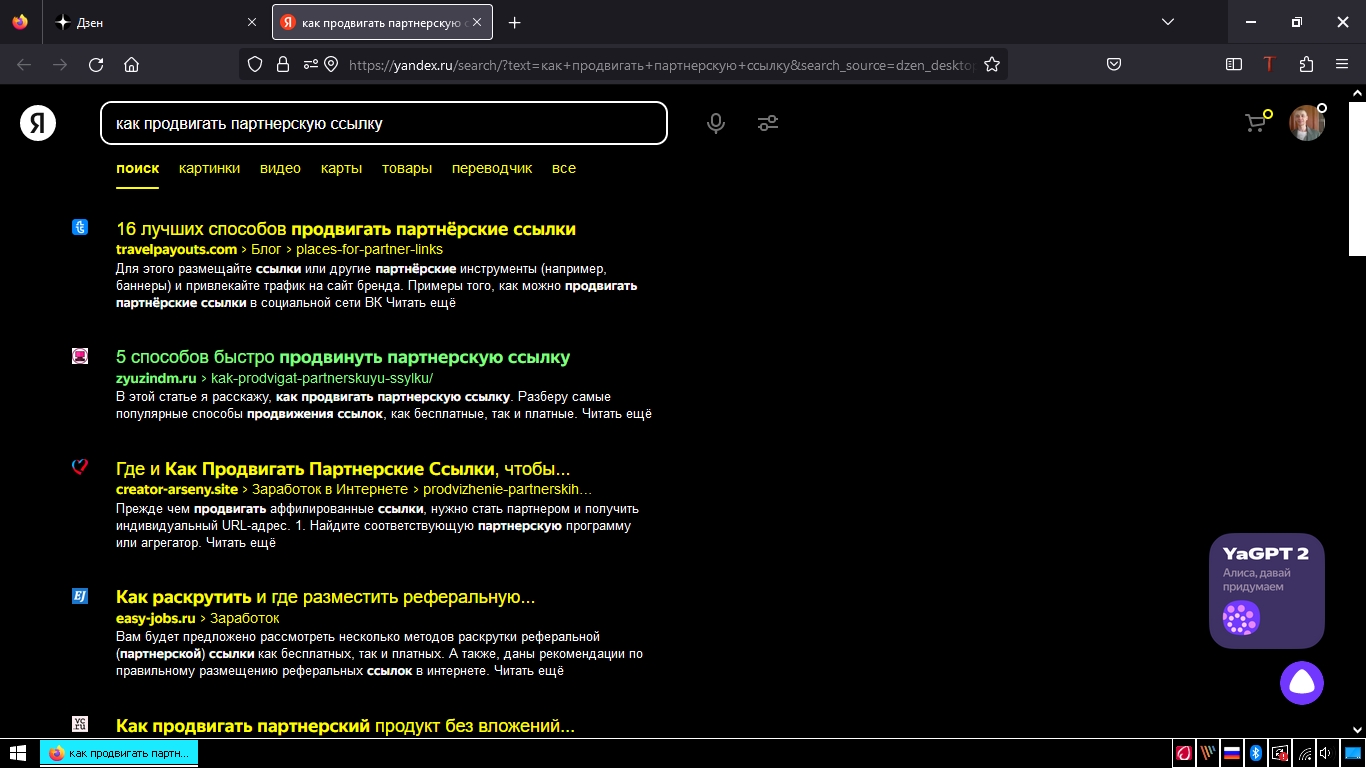The image size is (1366, 768).
Task: Click Читать ещё under the creator-arseny result
Action: coord(241,543)
